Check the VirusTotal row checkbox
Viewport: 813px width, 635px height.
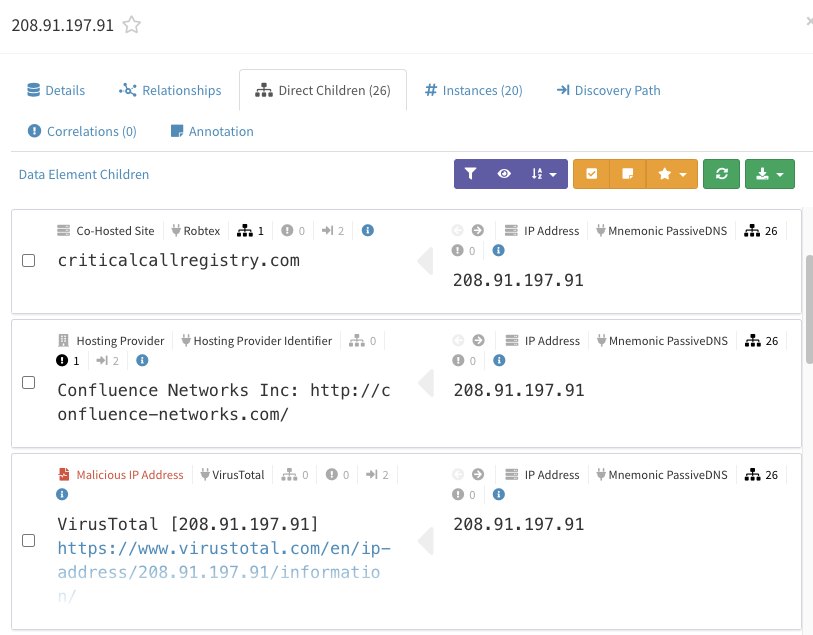click(29, 541)
